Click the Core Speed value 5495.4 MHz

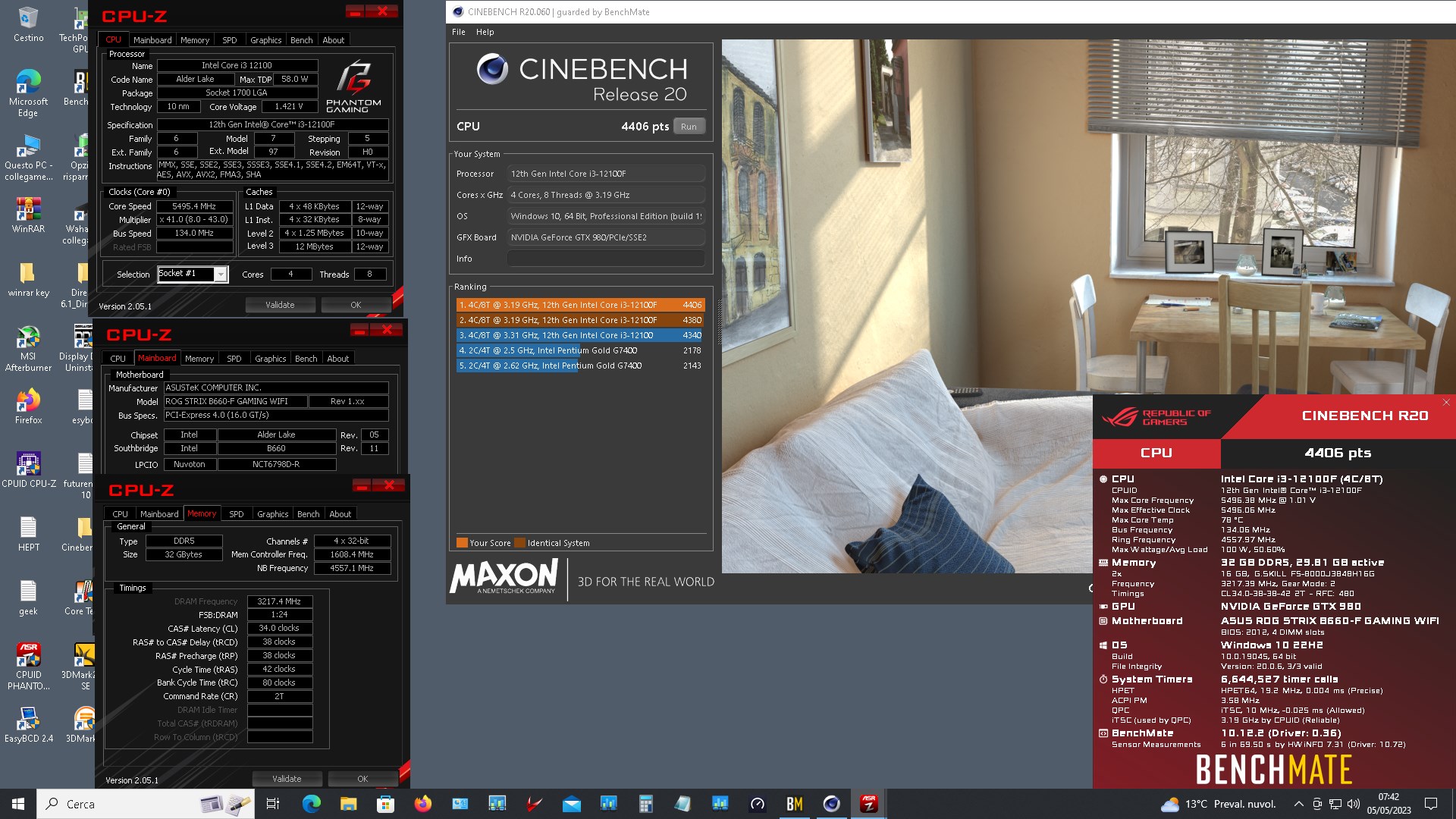194,206
